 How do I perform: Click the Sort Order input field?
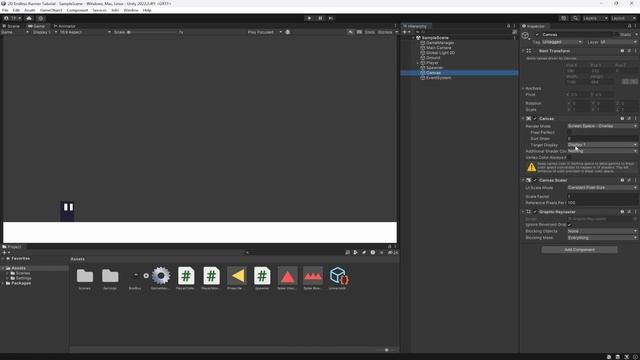click(602, 139)
